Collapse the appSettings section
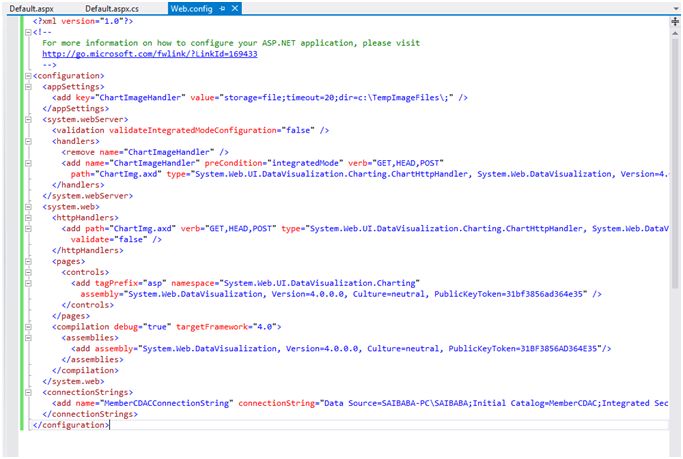Screen dimensions: 683x459 [x=28, y=87]
